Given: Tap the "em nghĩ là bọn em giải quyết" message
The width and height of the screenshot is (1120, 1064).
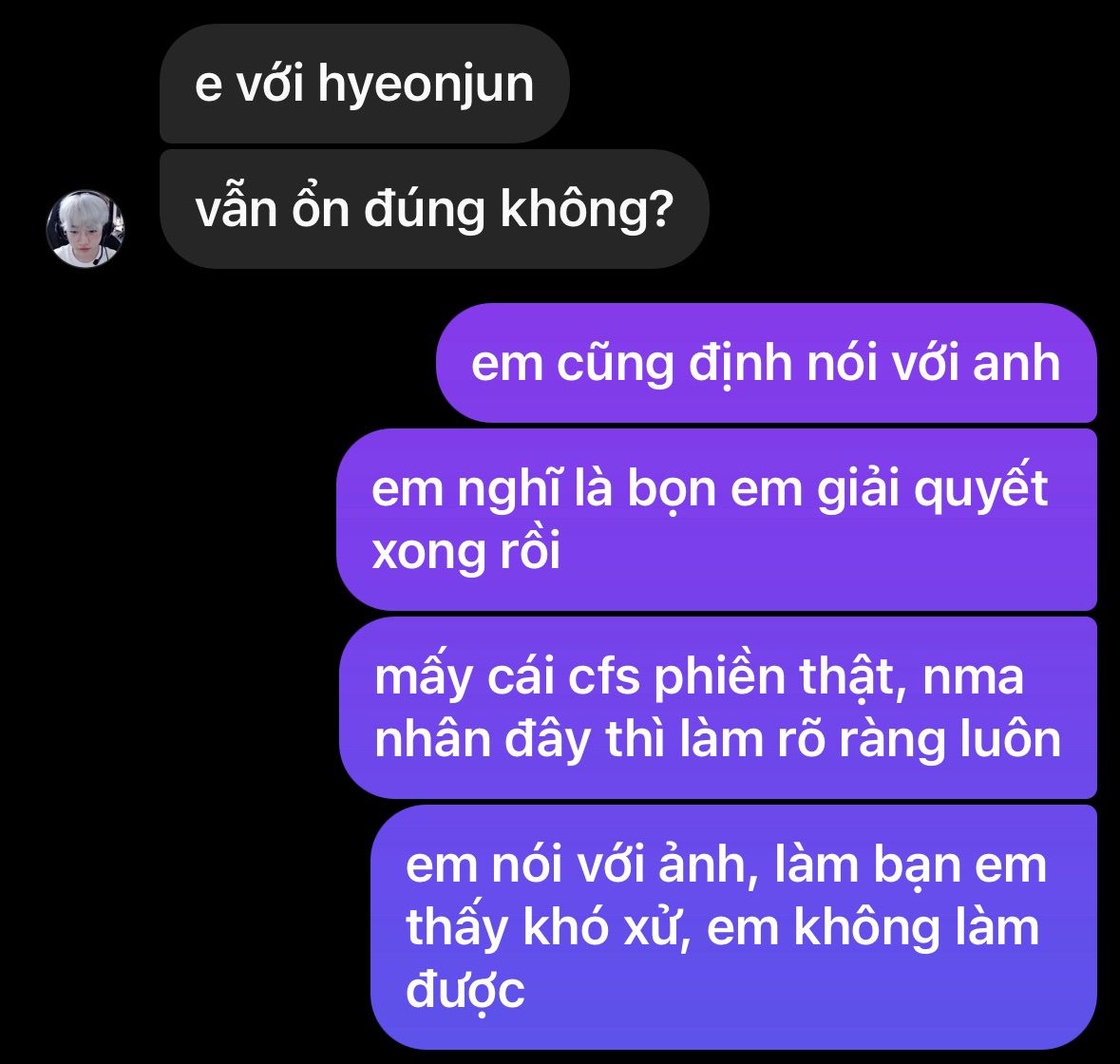Looking at the screenshot, I should tap(716, 519).
